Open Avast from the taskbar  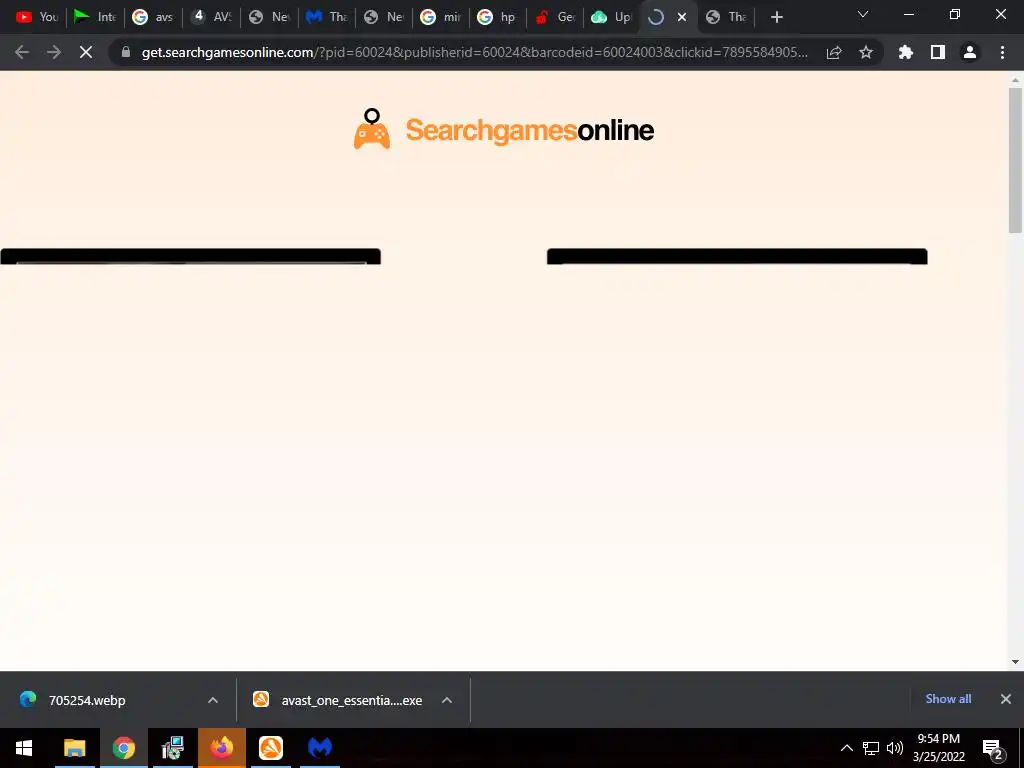pos(271,748)
